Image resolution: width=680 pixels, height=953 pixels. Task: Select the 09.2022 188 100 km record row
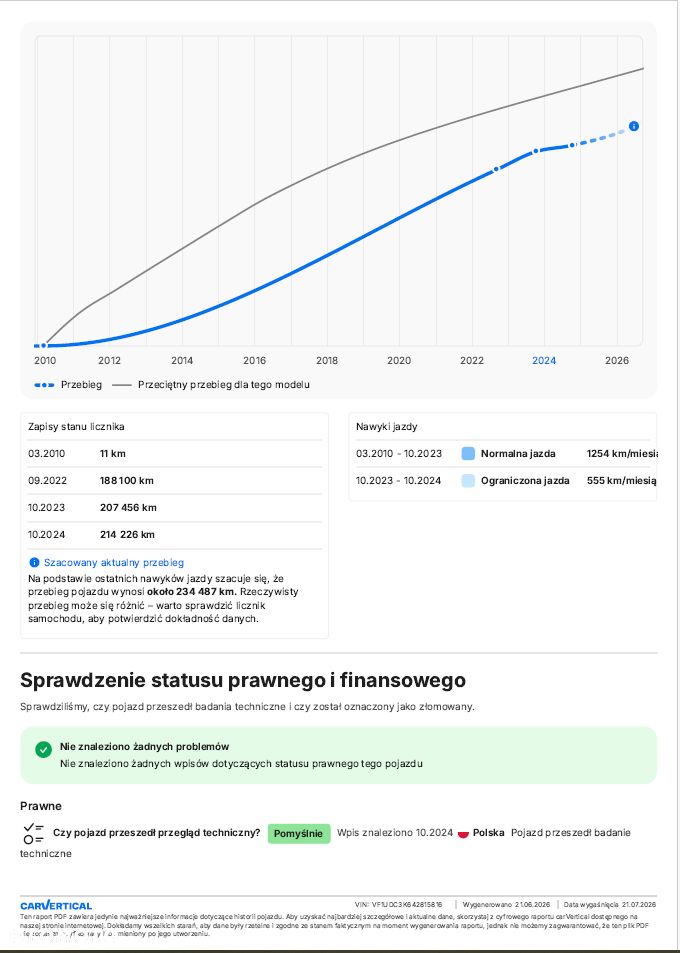point(175,480)
